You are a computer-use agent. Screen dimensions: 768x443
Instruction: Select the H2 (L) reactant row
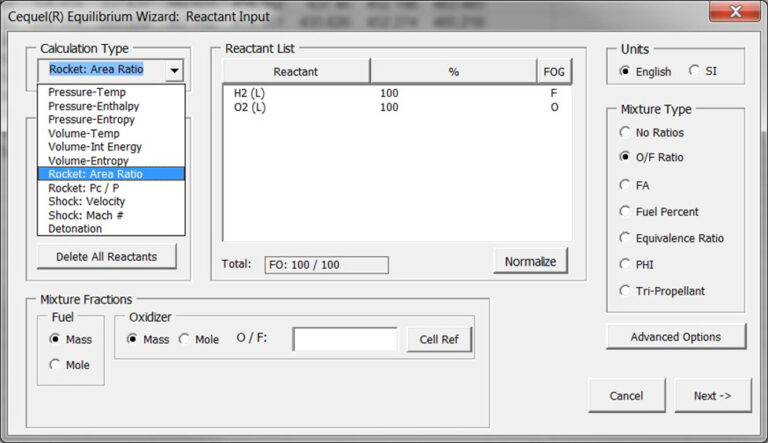point(397,93)
